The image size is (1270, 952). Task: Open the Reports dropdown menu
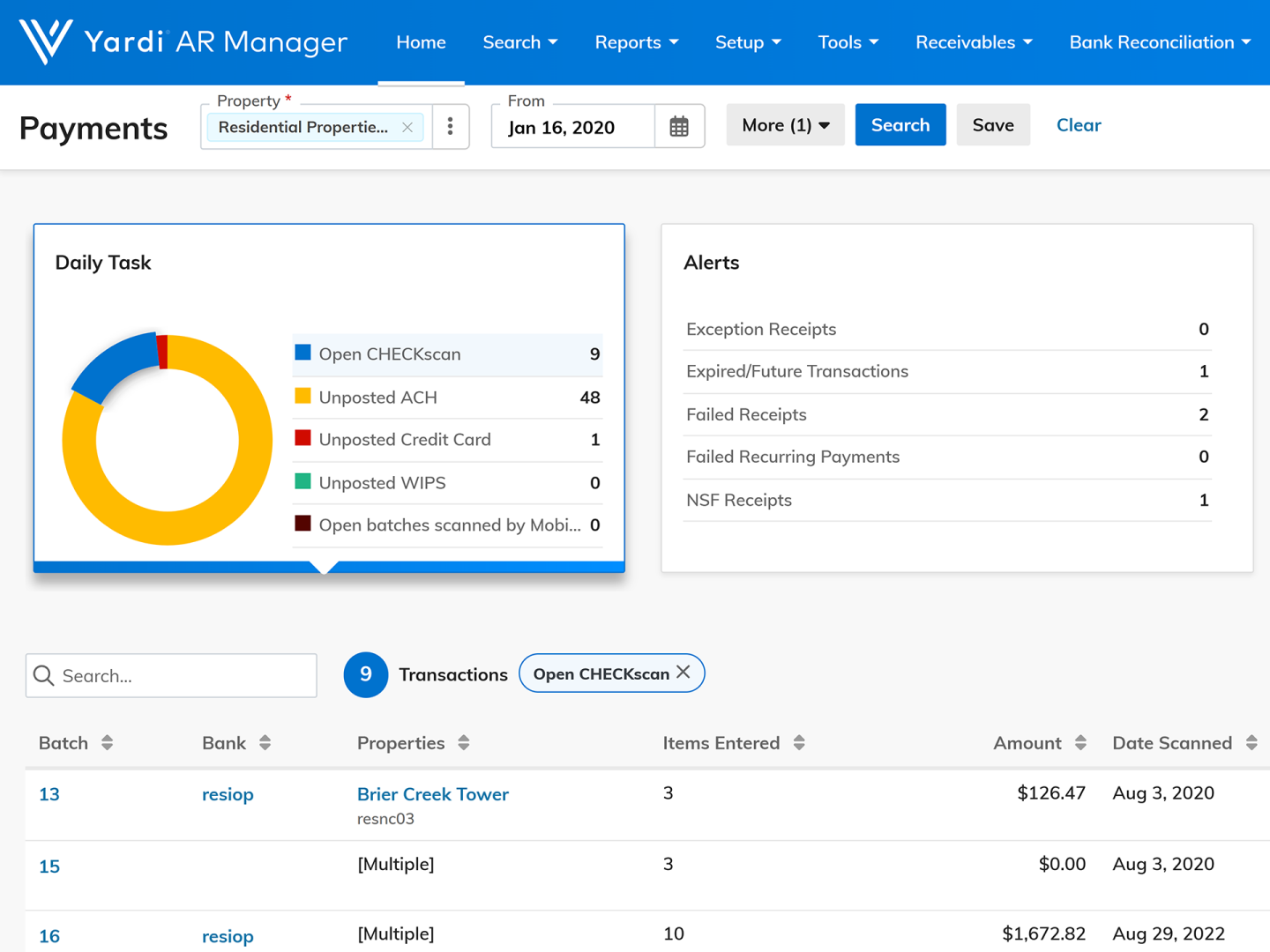tap(636, 42)
